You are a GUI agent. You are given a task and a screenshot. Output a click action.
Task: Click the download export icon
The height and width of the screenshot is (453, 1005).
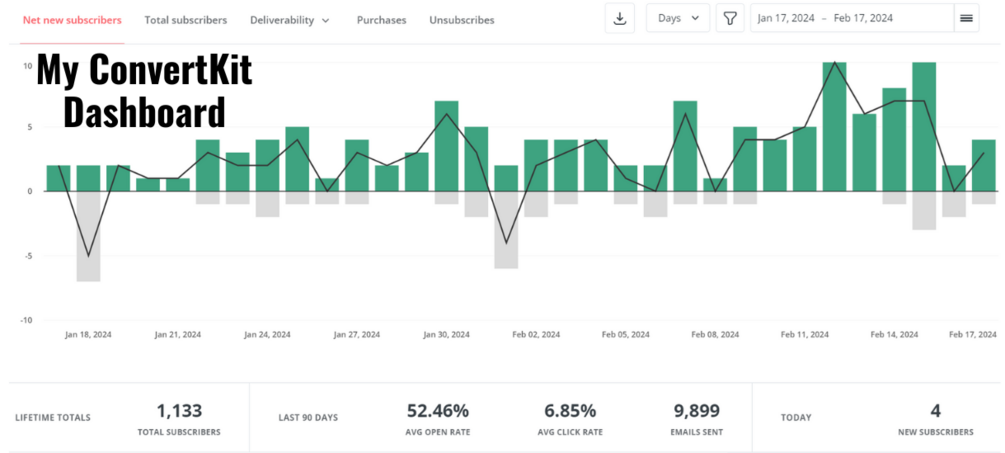[620, 19]
